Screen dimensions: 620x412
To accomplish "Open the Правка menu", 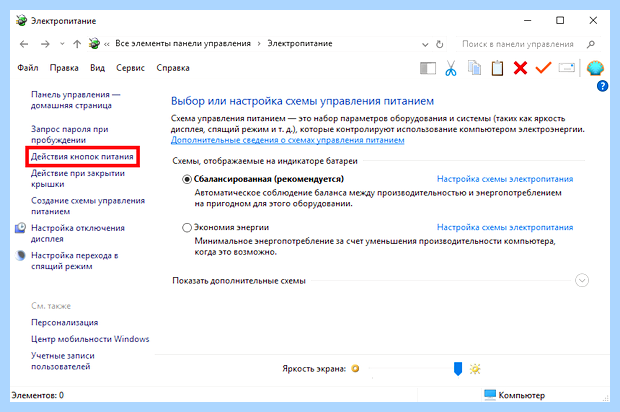I will click(64, 68).
